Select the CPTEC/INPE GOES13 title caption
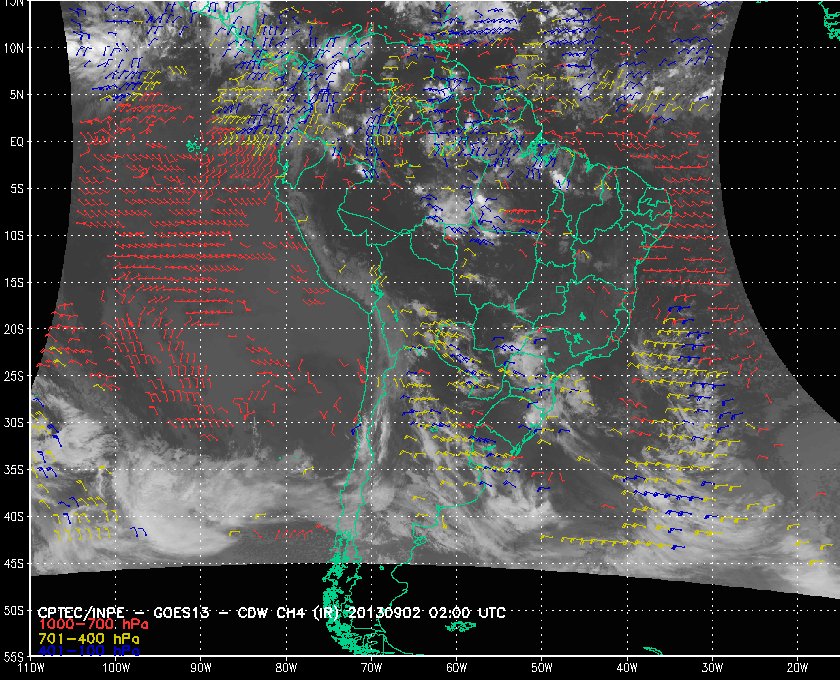840x680 pixels. (272, 612)
